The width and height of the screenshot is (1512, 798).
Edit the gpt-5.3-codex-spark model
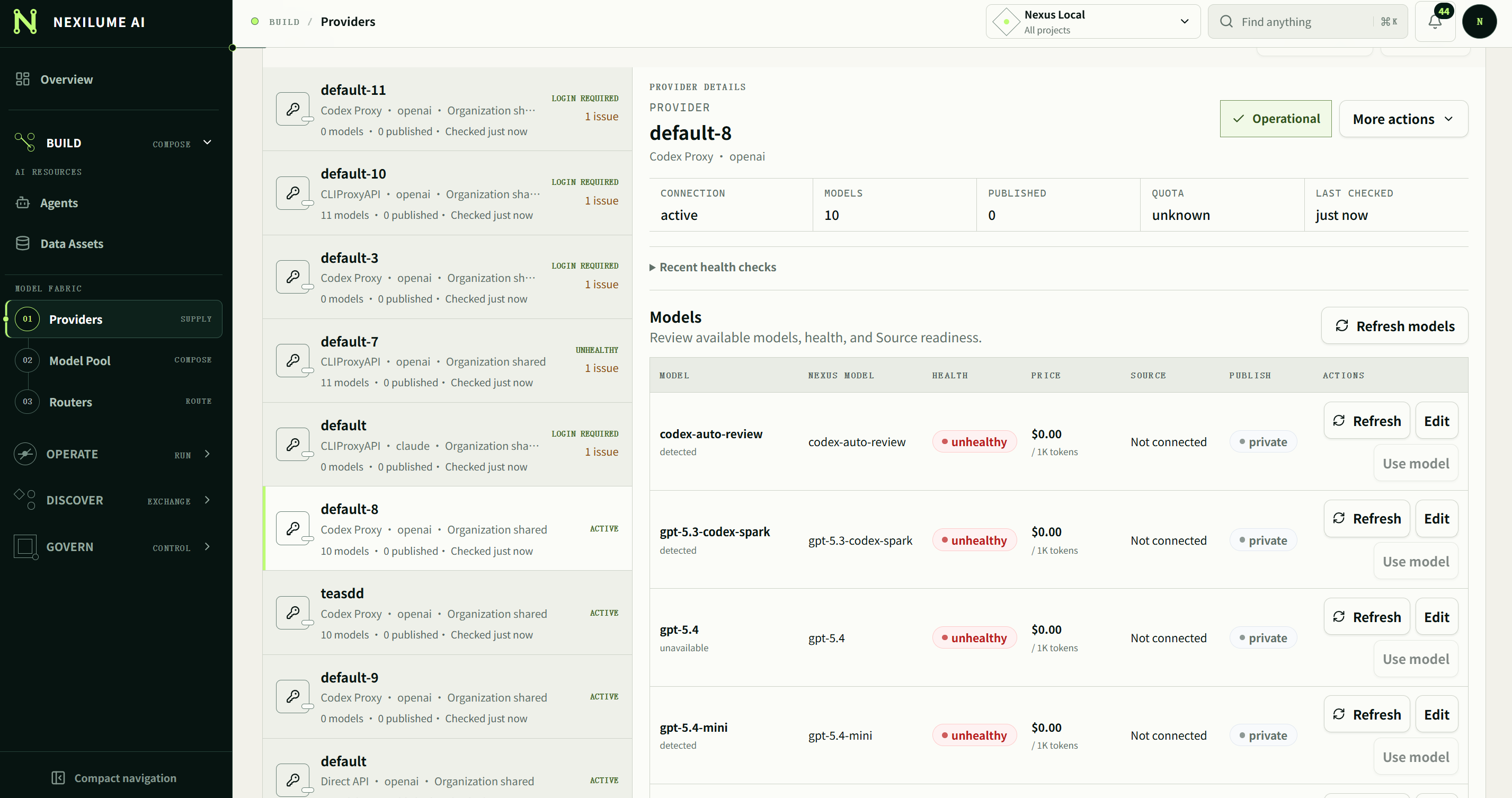click(1436, 519)
